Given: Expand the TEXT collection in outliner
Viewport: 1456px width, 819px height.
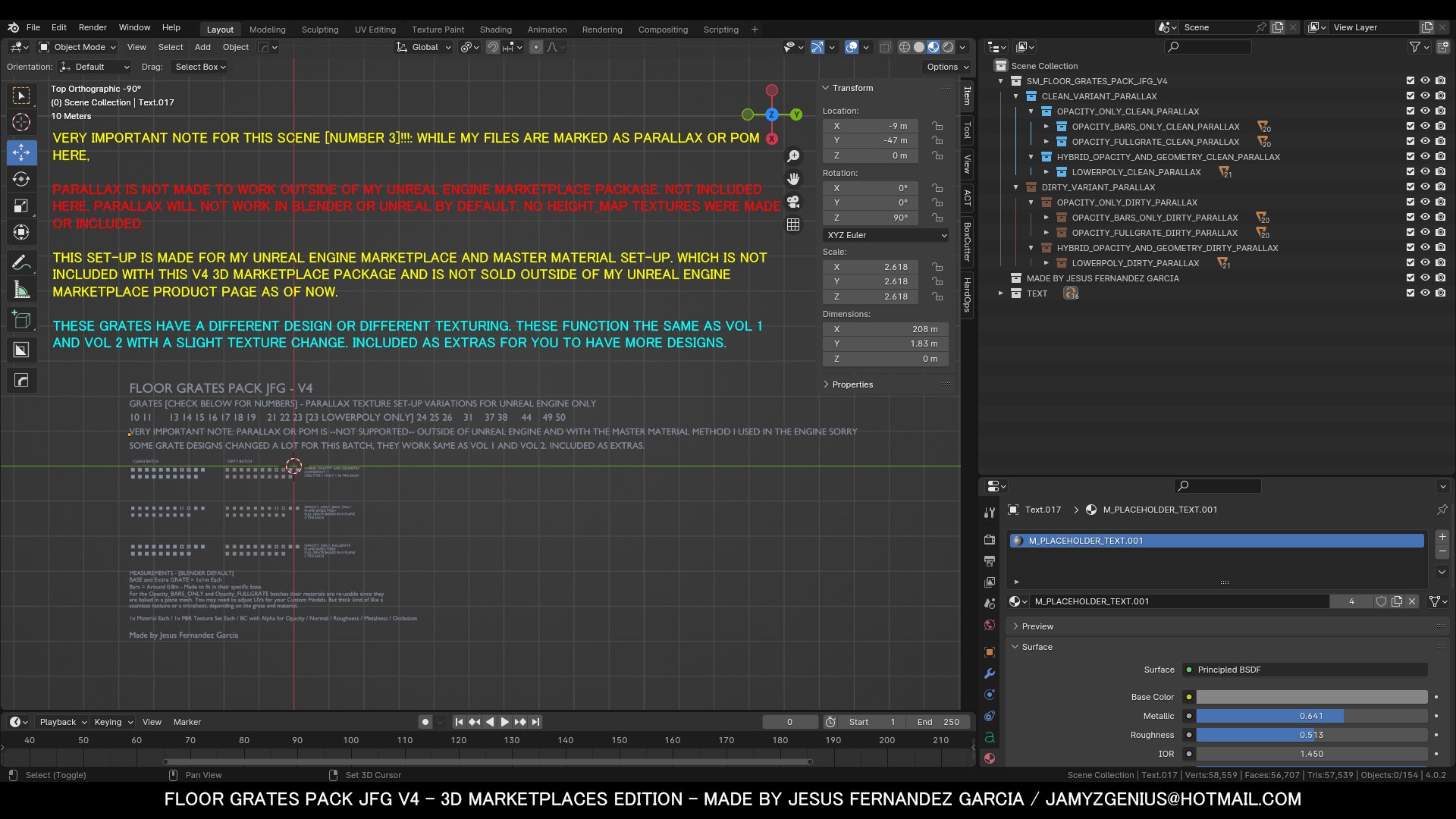Looking at the screenshot, I should 1001,293.
